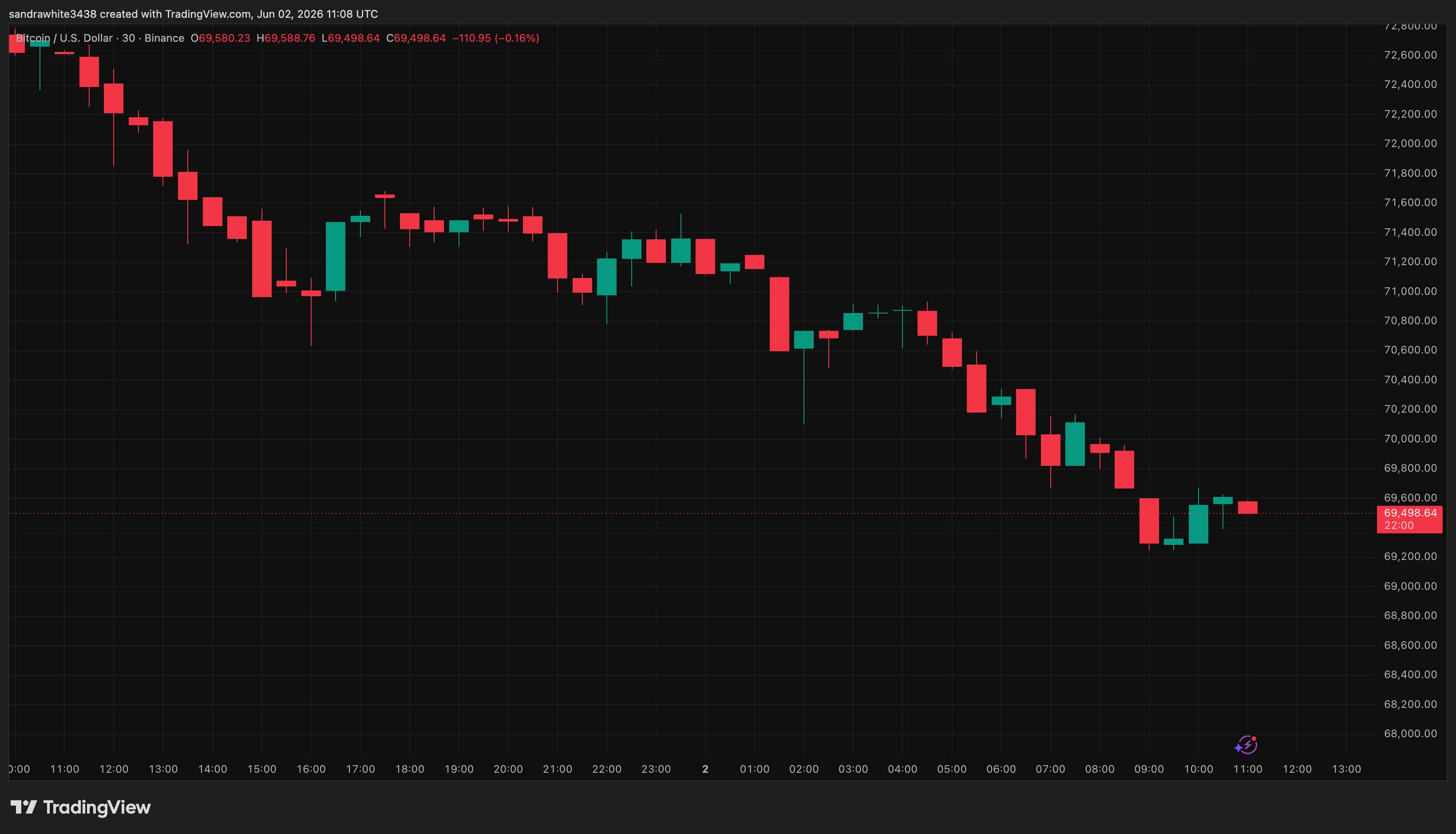This screenshot has height=834, width=1456.
Task: Click the low value L69,498.64
Action: [350, 38]
